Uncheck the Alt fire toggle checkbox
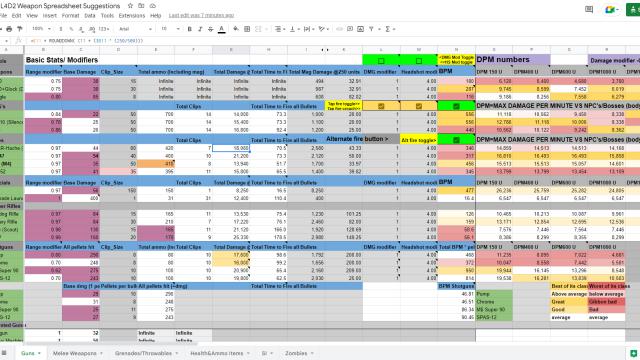Screen dimensions: 640x360 pyautogui.click(x=456, y=140)
